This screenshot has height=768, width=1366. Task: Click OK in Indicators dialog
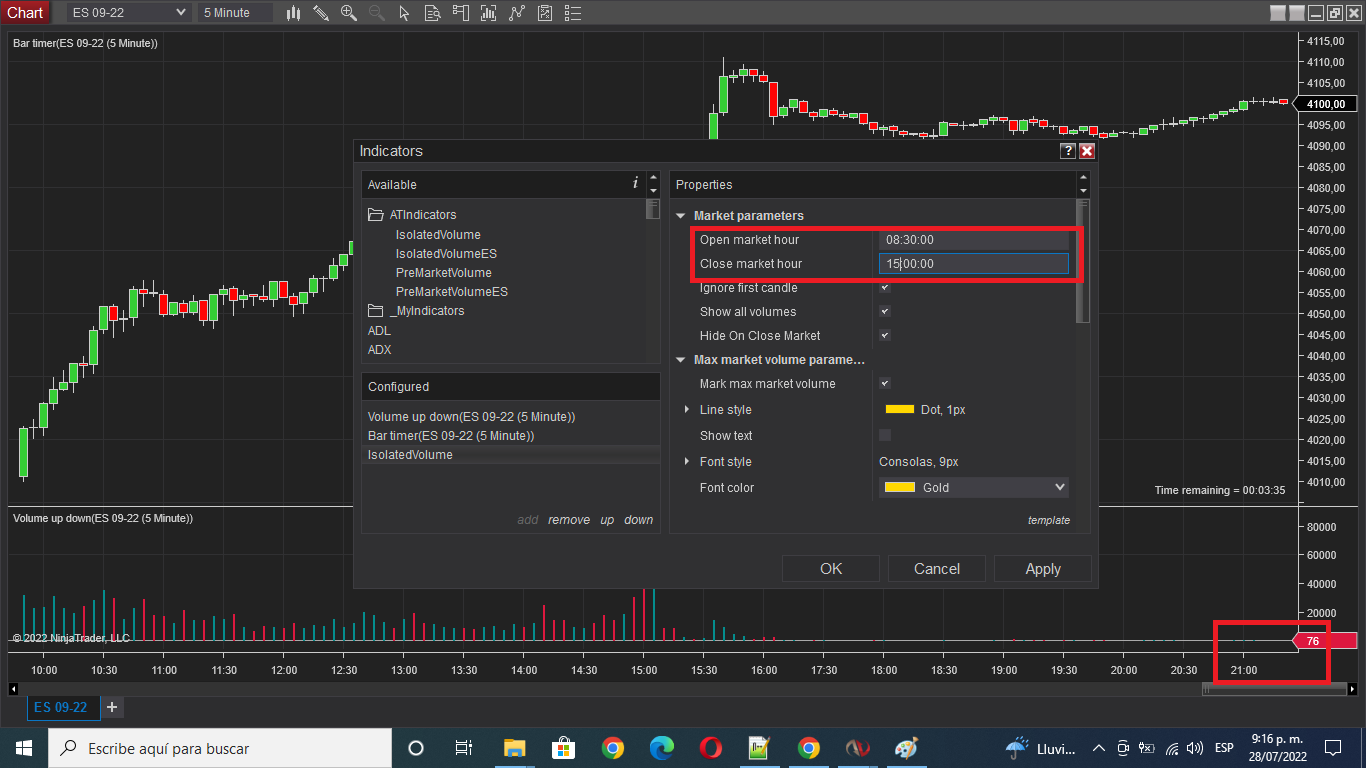click(x=831, y=569)
